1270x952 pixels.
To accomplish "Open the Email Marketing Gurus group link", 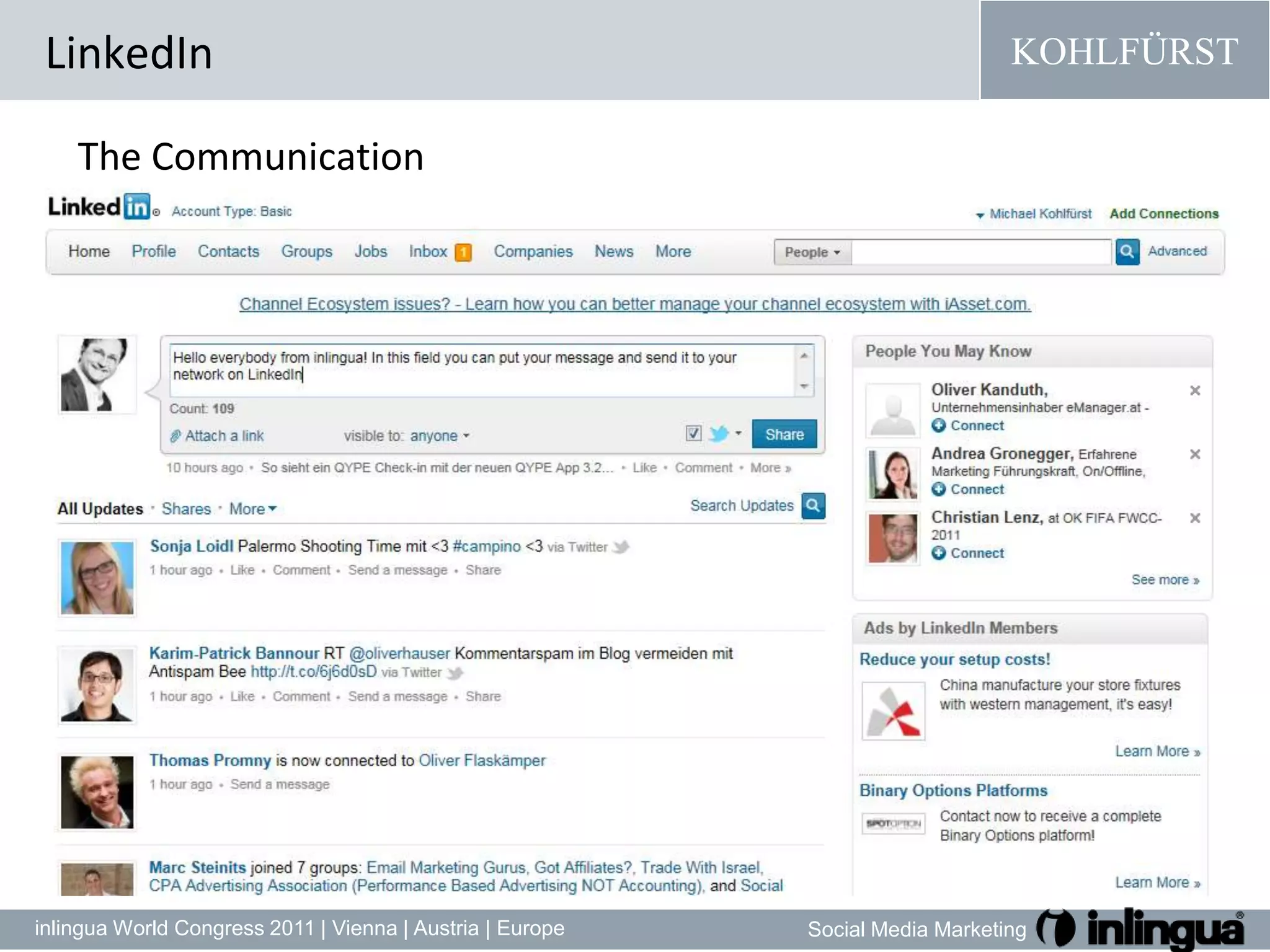I will coord(446,868).
